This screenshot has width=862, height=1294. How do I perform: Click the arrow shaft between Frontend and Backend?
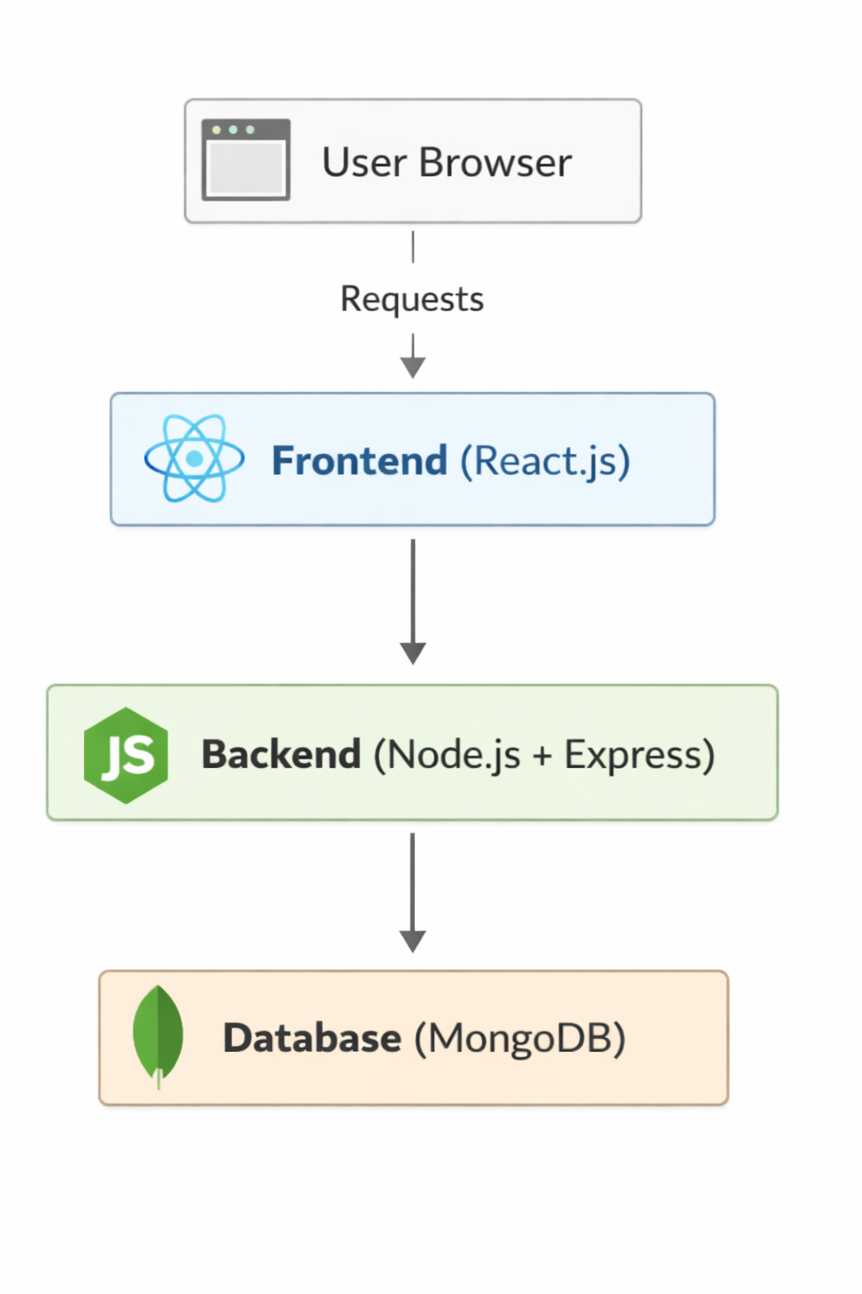[412, 590]
